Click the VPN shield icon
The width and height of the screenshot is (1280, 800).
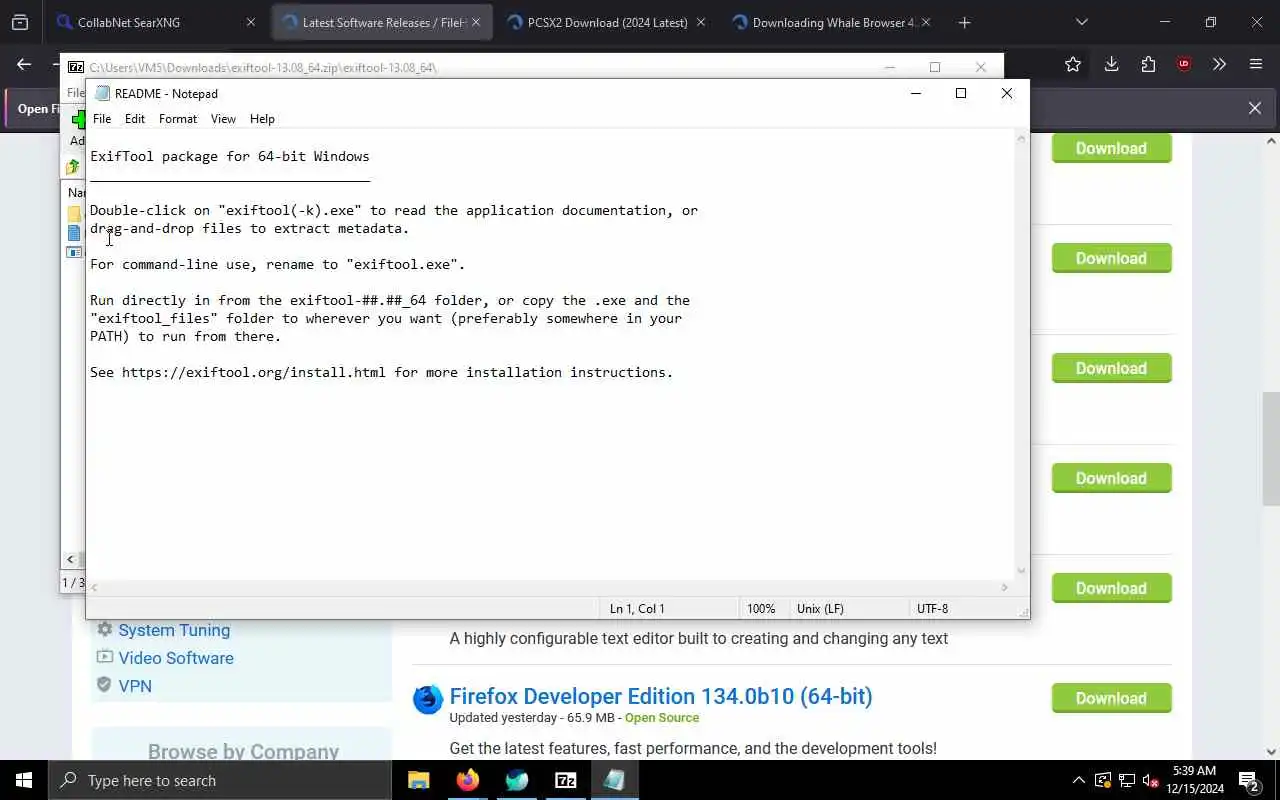point(104,685)
